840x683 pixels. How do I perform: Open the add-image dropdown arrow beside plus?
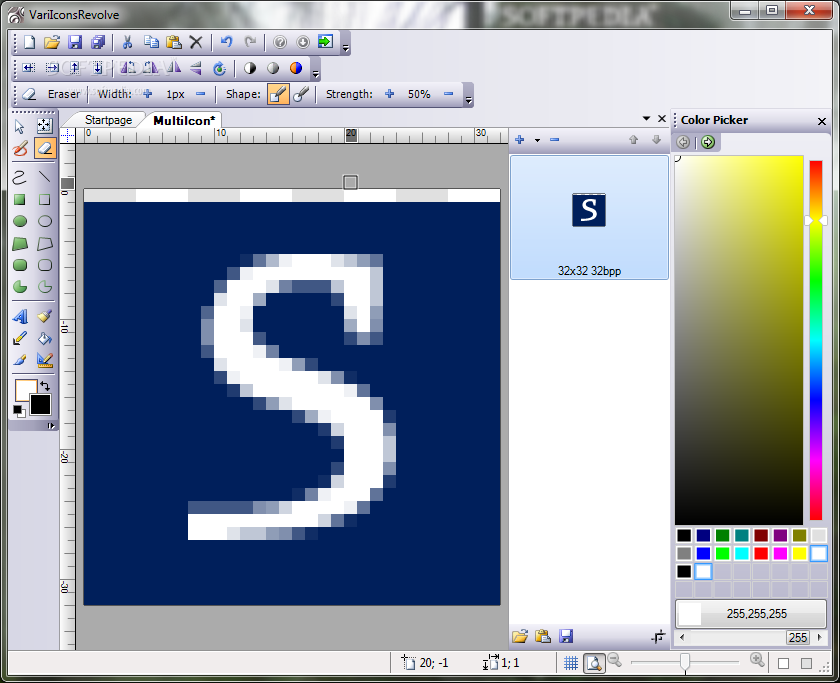537,140
